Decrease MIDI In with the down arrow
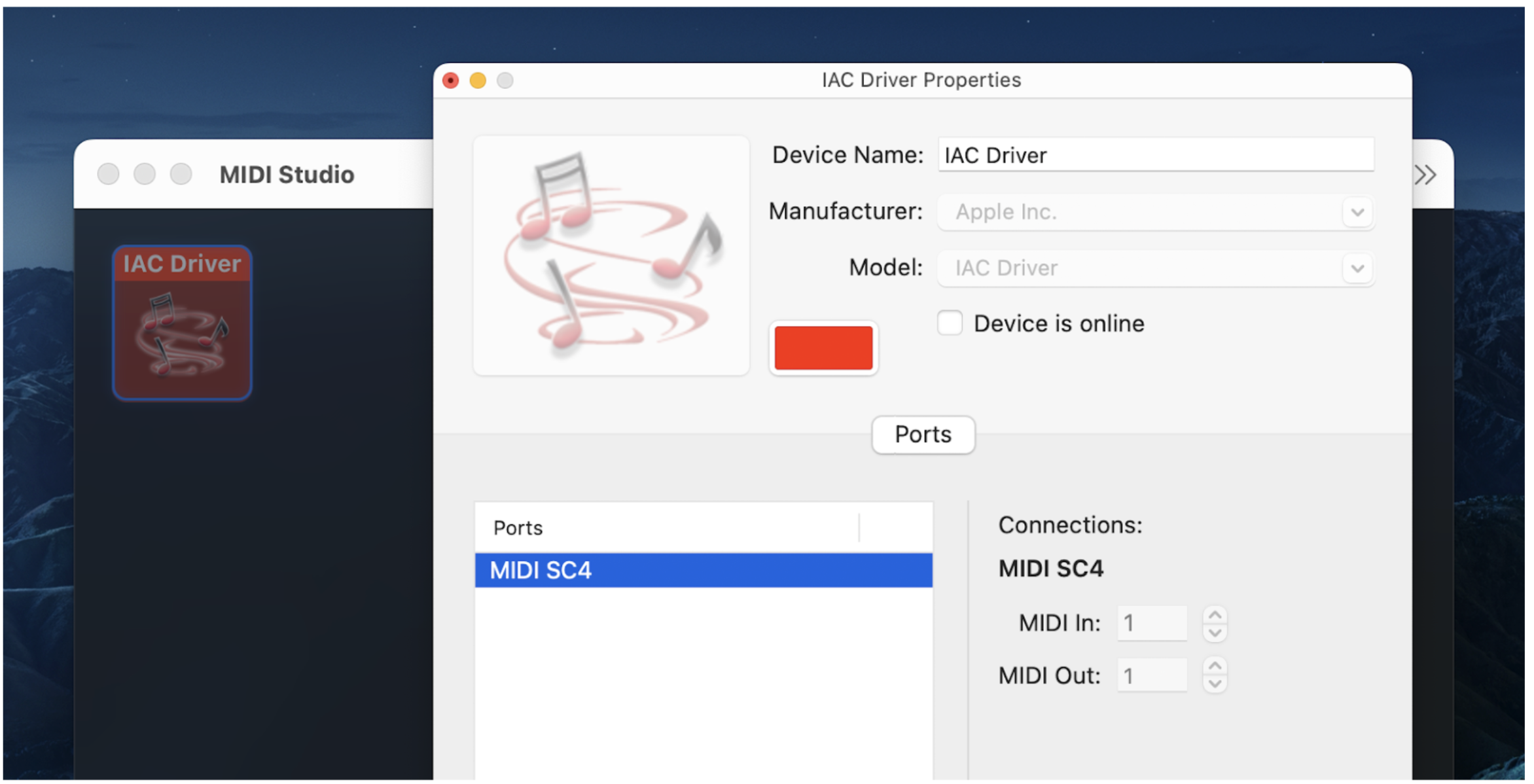The width and height of the screenshot is (1534, 784). [1215, 633]
